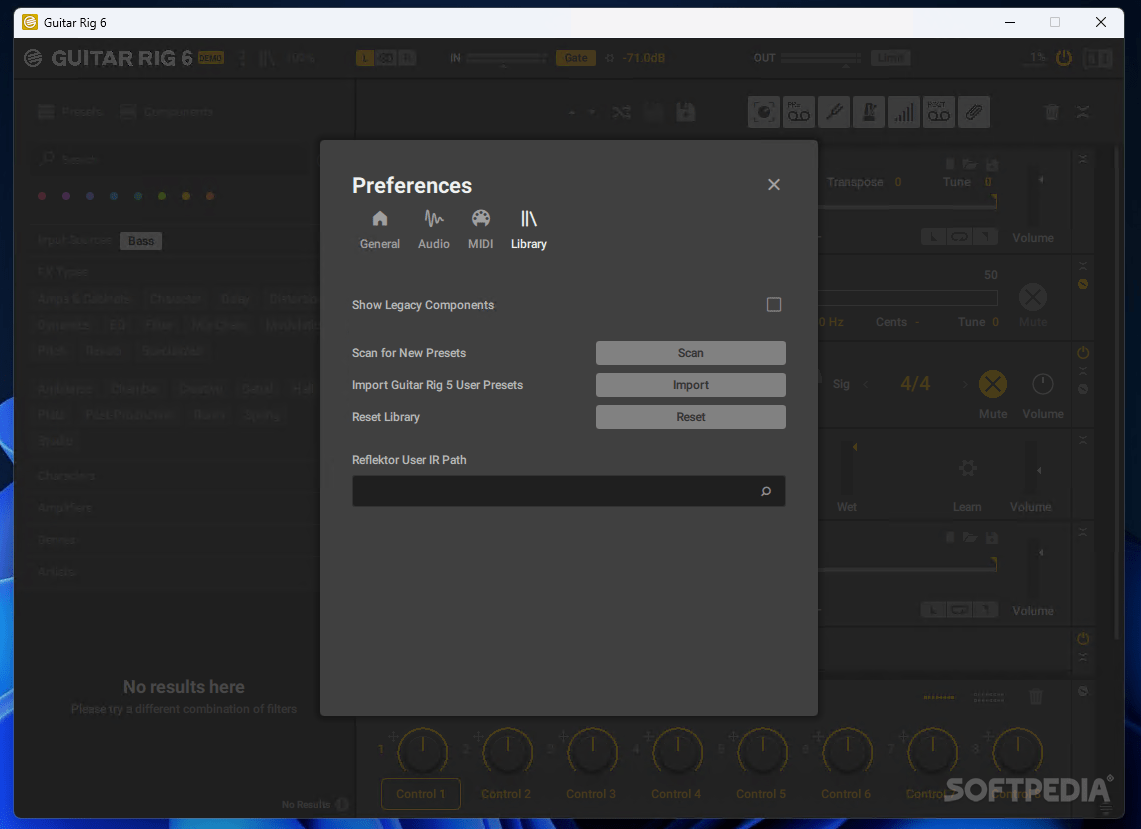This screenshot has width=1141, height=829.
Task: Open file folder icon in top tape deck
Action: pyautogui.click(x=969, y=165)
